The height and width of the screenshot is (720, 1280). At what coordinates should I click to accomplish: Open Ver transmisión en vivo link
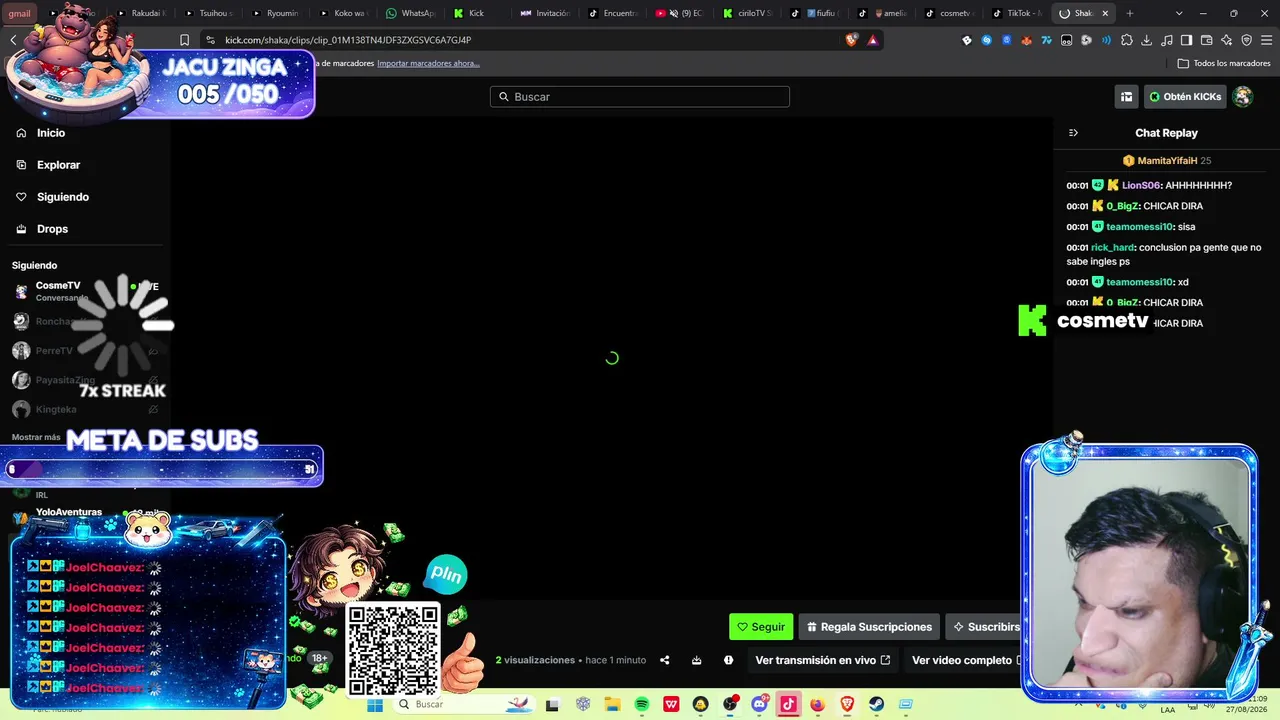[823, 660]
